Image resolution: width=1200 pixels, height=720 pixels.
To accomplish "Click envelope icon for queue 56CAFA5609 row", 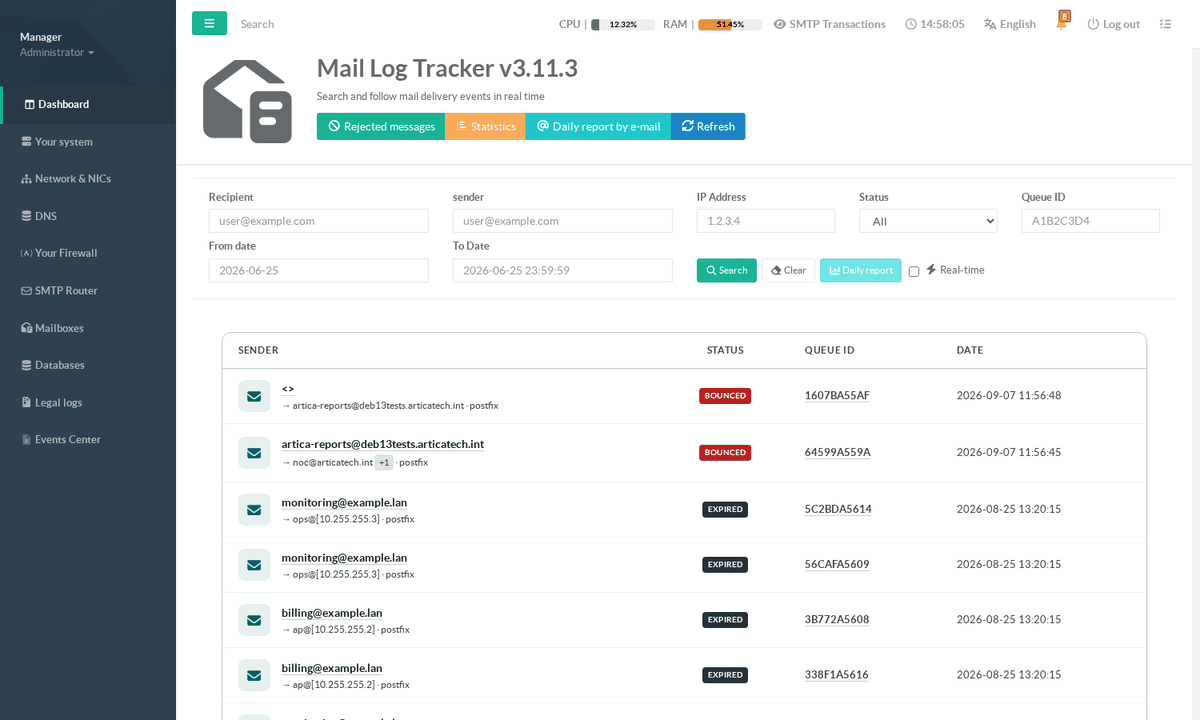I will tap(254, 564).
